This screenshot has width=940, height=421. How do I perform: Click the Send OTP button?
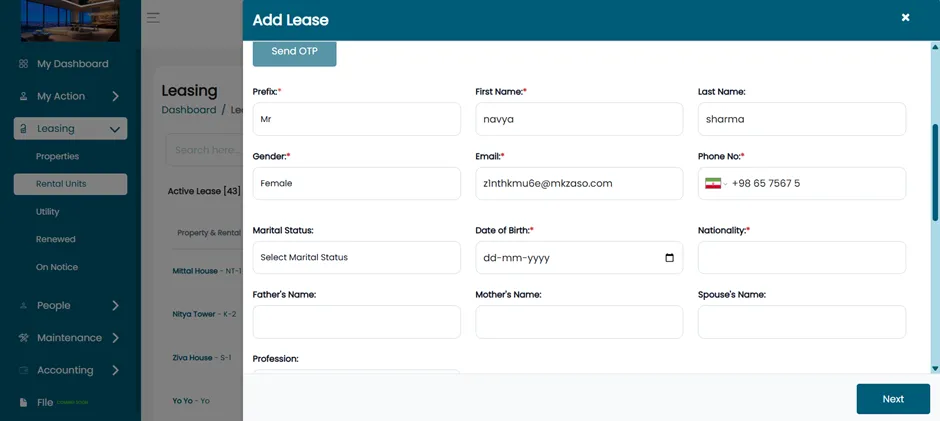[x=294, y=52]
